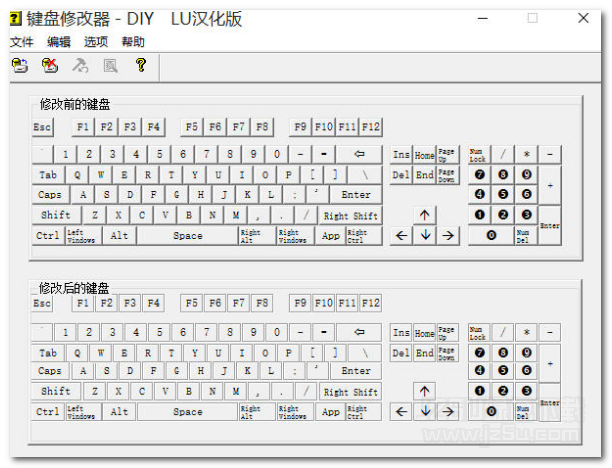Screen dimensions: 612x468
Task: Open the 帮助 menu
Action: tap(133, 42)
